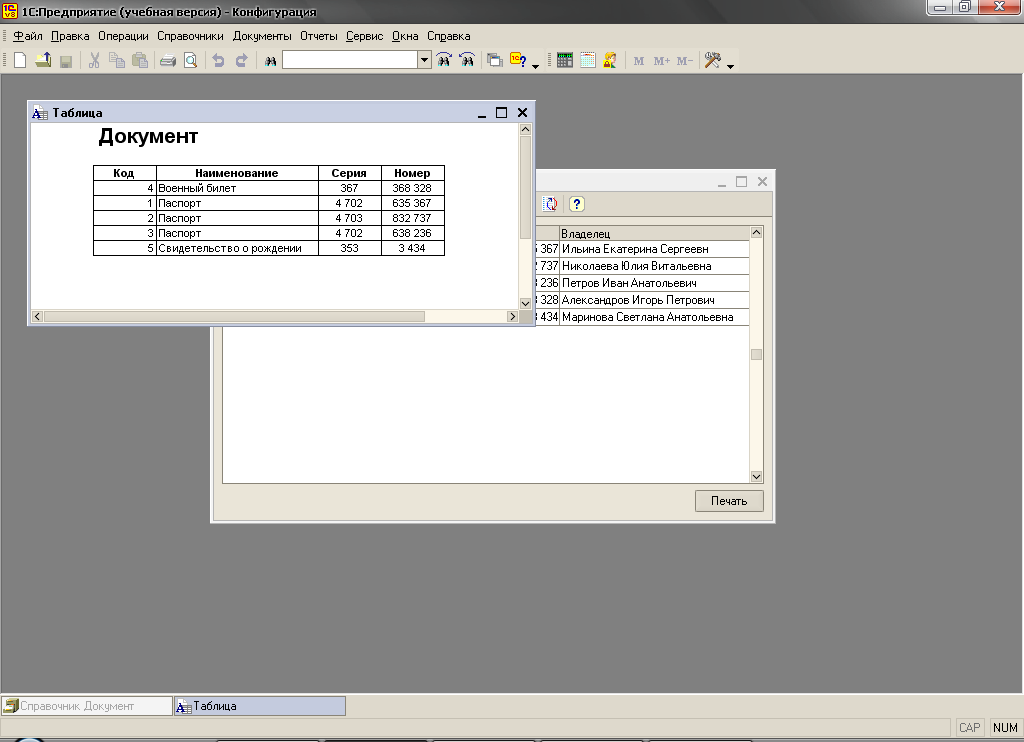Open the Calendar icon in toolbar

[588, 61]
